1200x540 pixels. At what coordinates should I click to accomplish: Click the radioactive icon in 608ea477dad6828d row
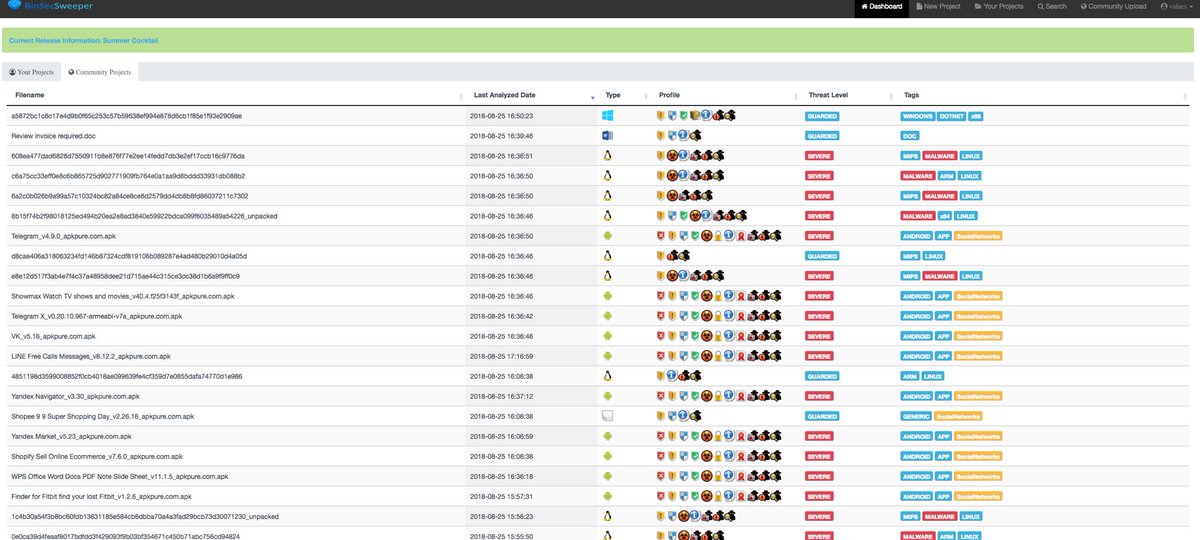point(672,156)
